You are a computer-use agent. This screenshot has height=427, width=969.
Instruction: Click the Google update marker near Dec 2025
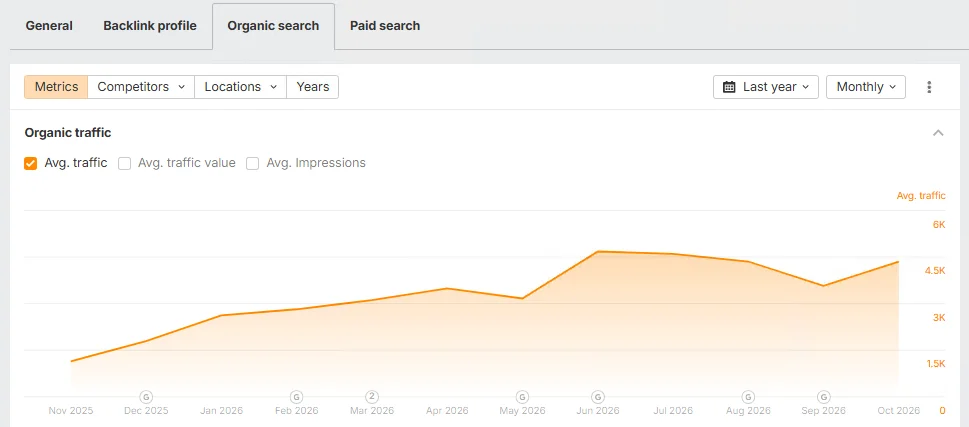tap(146, 397)
